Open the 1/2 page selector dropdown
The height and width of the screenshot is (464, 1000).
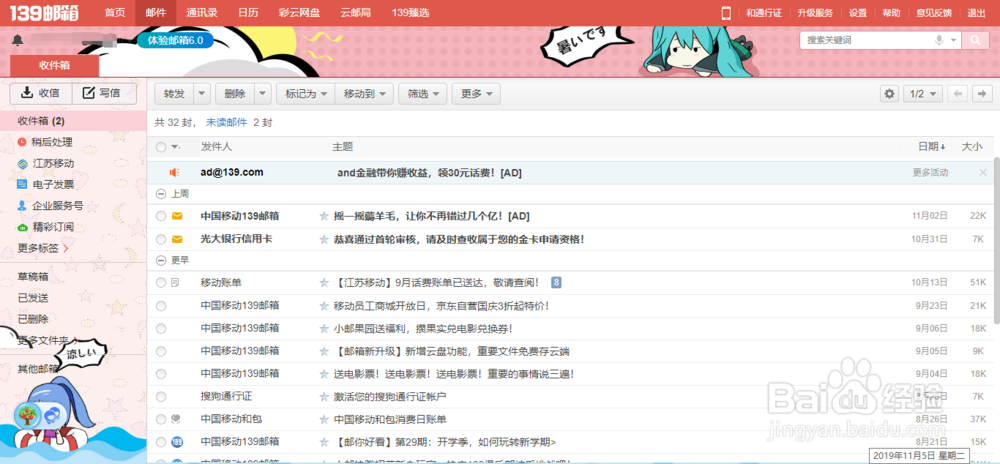pyautogui.click(x=923, y=94)
